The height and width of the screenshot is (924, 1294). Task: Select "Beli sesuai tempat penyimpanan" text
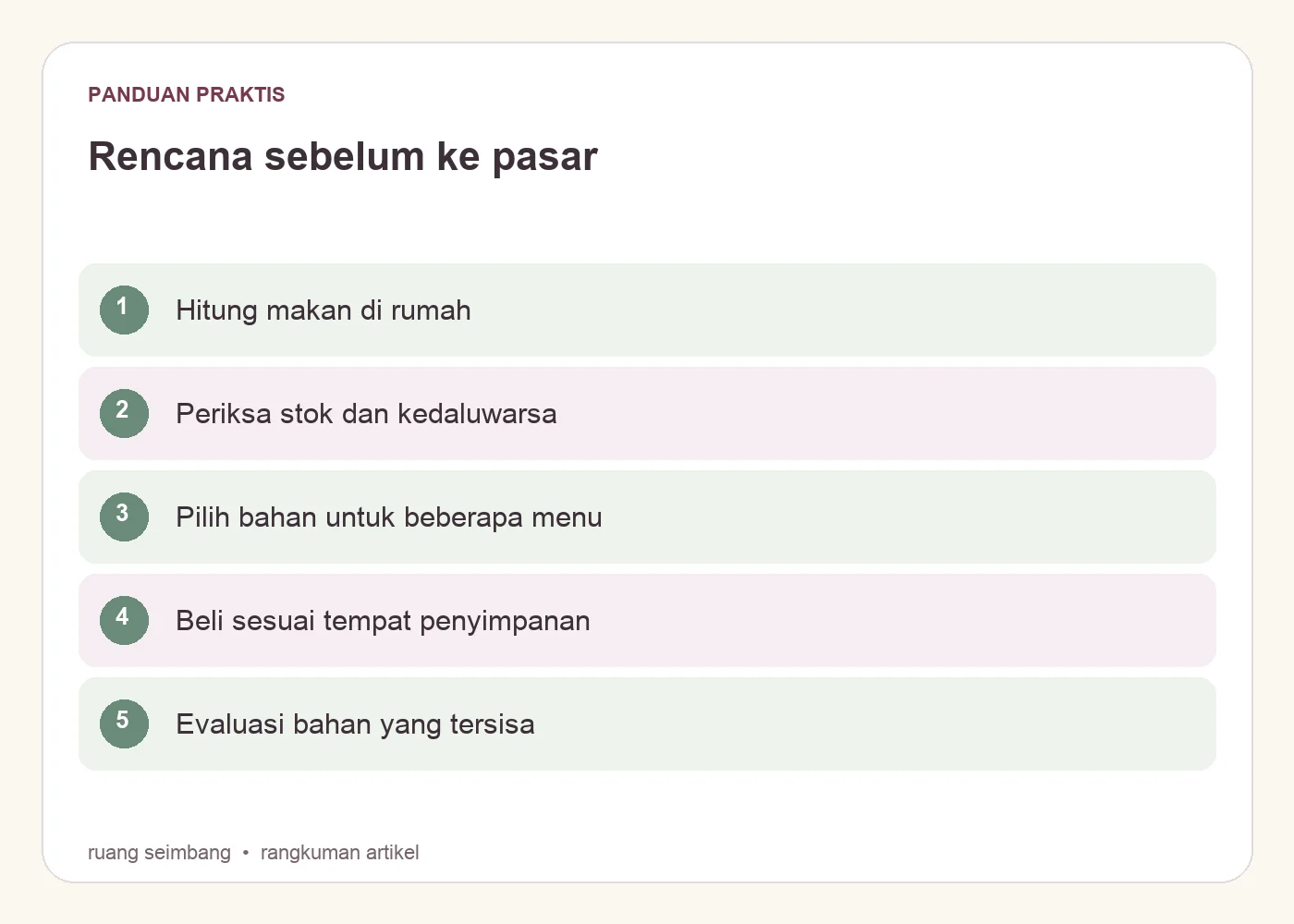(x=383, y=621)
